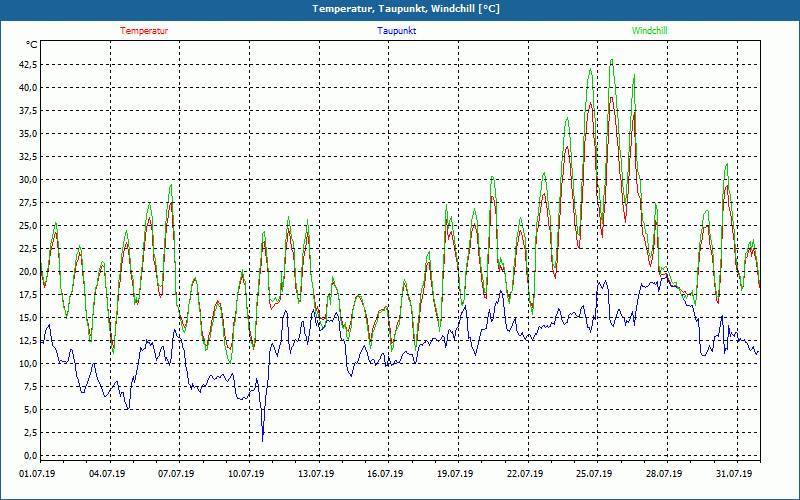Screen dimensions: 800x500
Task: Click the 35,0 y-axis value
Action: (x=27, y=134)
